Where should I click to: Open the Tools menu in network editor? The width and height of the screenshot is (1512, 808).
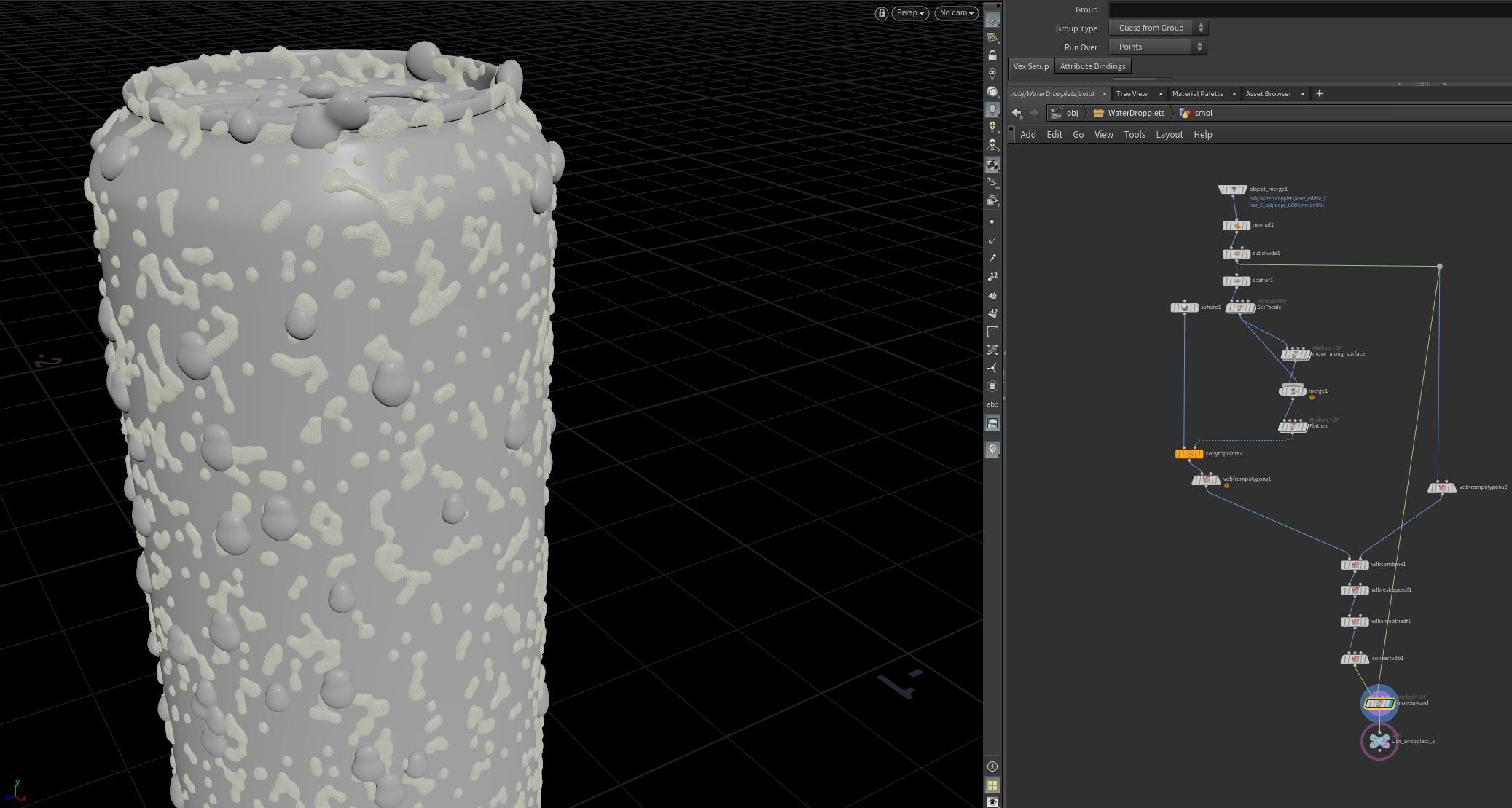(1134, 135)
